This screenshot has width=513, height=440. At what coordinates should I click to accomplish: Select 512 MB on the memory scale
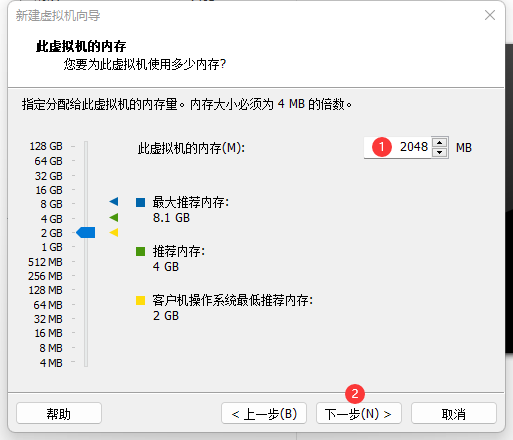[x=45, y=262]
